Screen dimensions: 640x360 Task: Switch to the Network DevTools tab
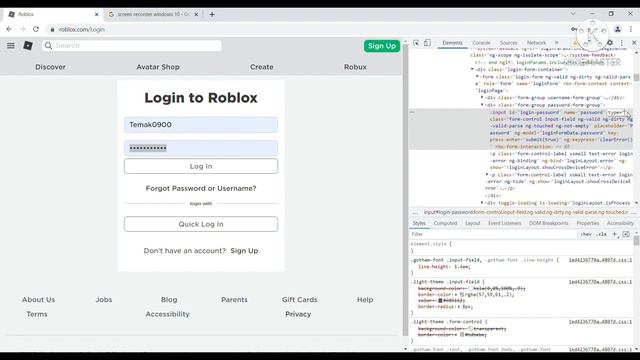[x=536, y=43]
